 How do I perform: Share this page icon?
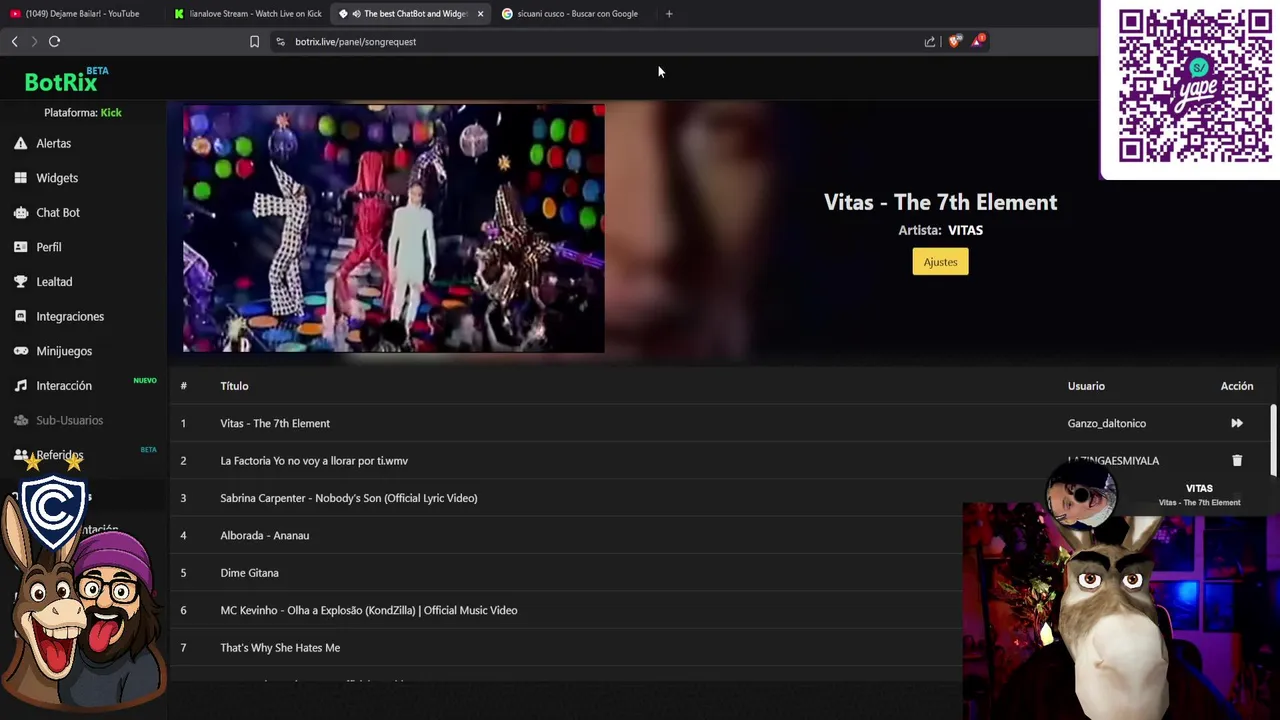[x=930, y=41]
